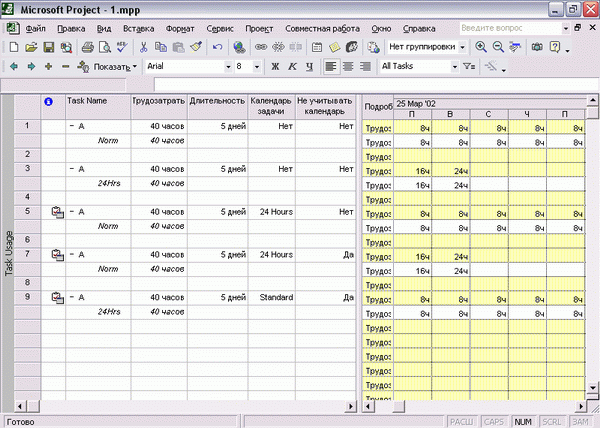Click the Календарь задачи column header
The width and height of the screenshot is (600, 428).
click(271, 107)
